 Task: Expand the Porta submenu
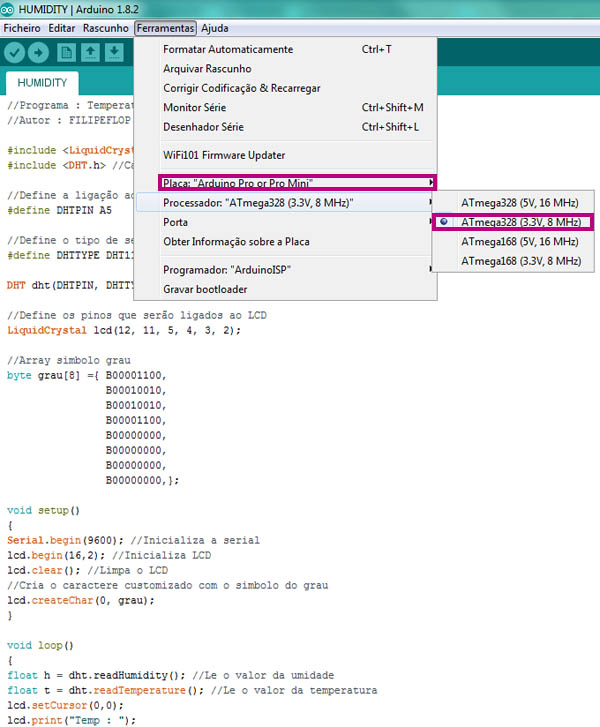[x=285, y=222]
